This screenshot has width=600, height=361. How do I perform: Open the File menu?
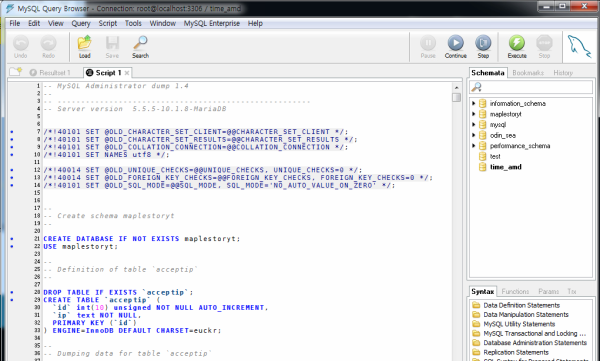pyautogui.click(x=15, y=23)
